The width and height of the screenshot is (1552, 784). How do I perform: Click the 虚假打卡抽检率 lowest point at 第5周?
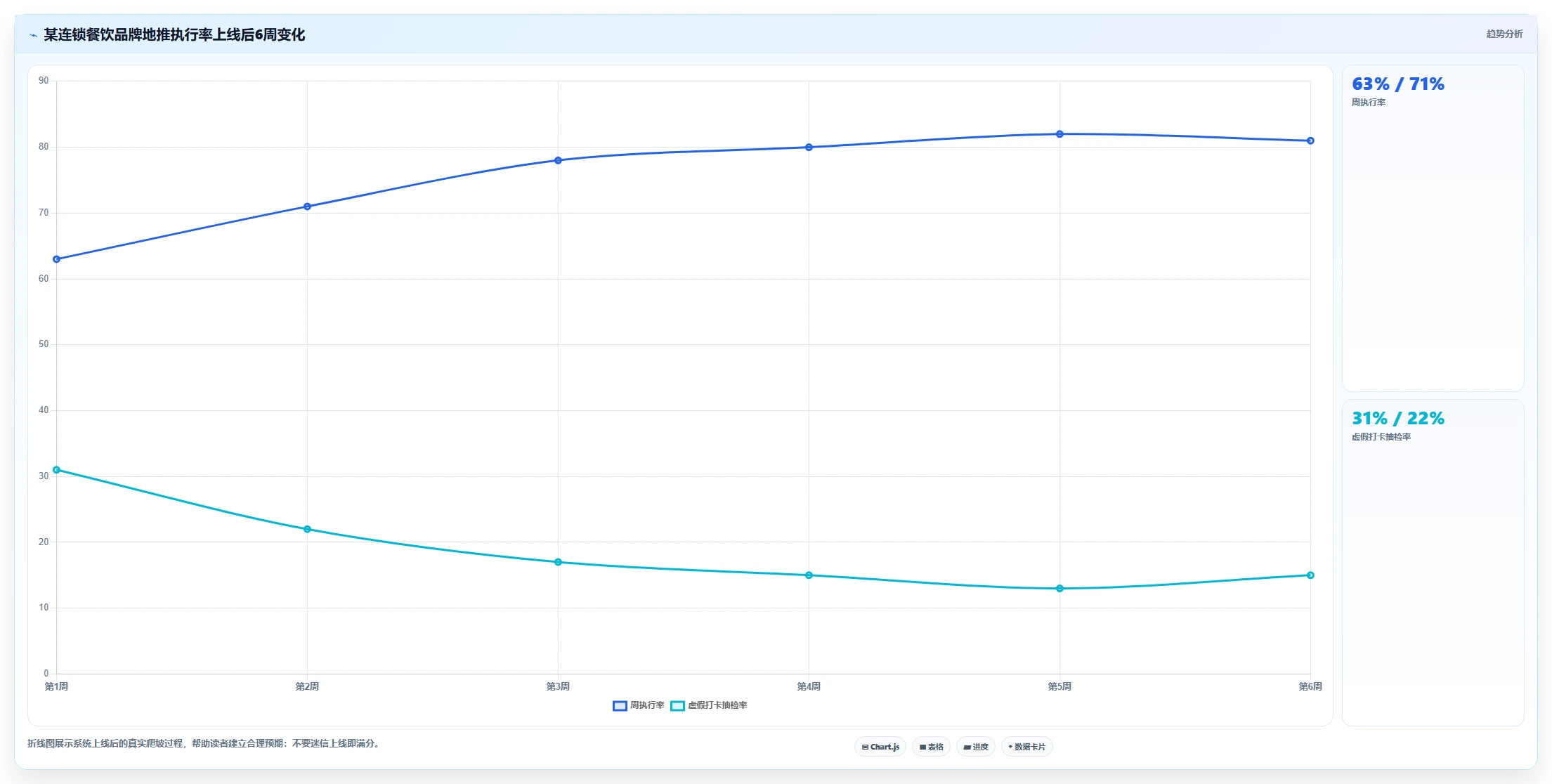1059,589
